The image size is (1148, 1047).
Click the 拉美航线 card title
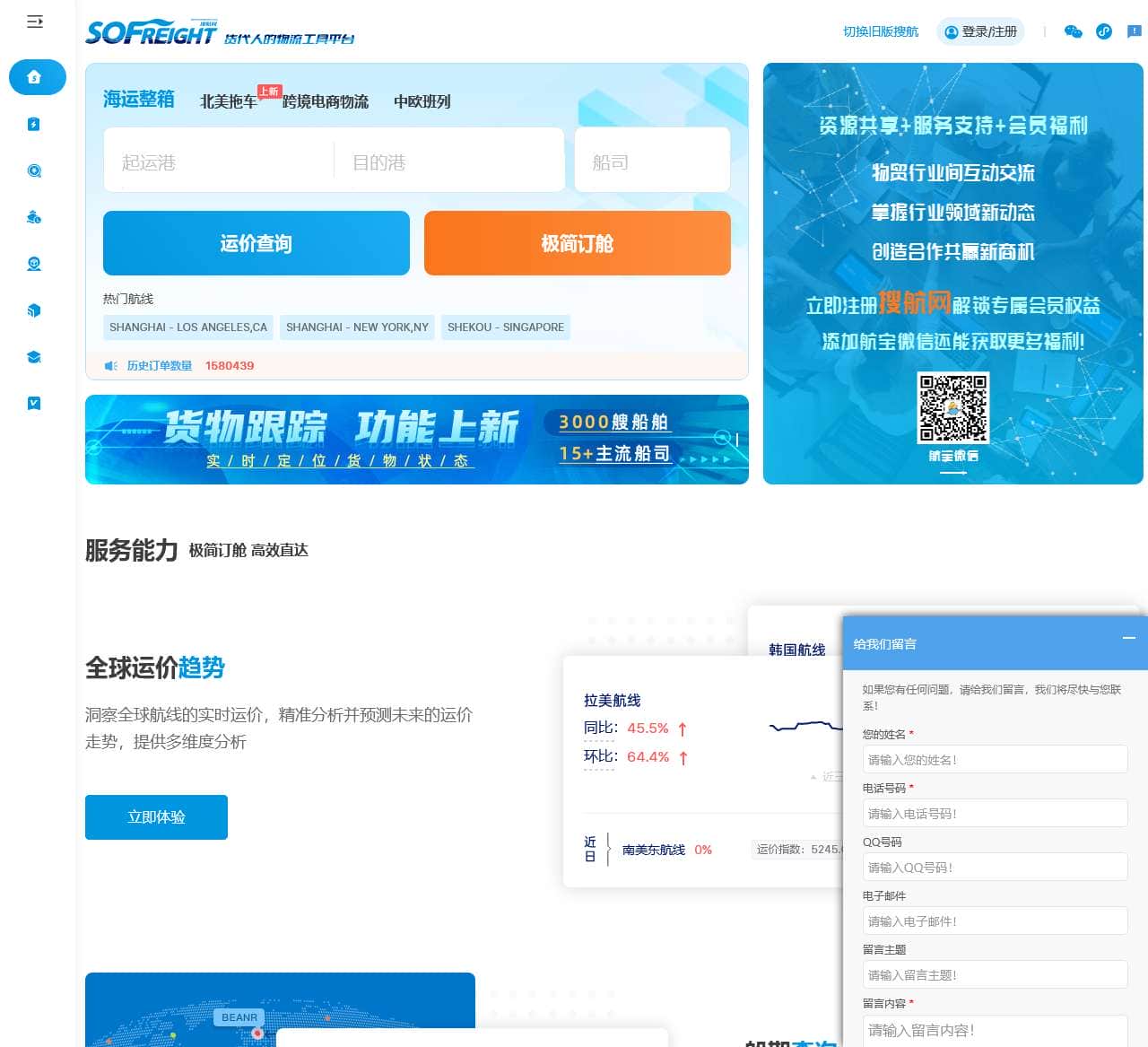[x=613, y=701]
